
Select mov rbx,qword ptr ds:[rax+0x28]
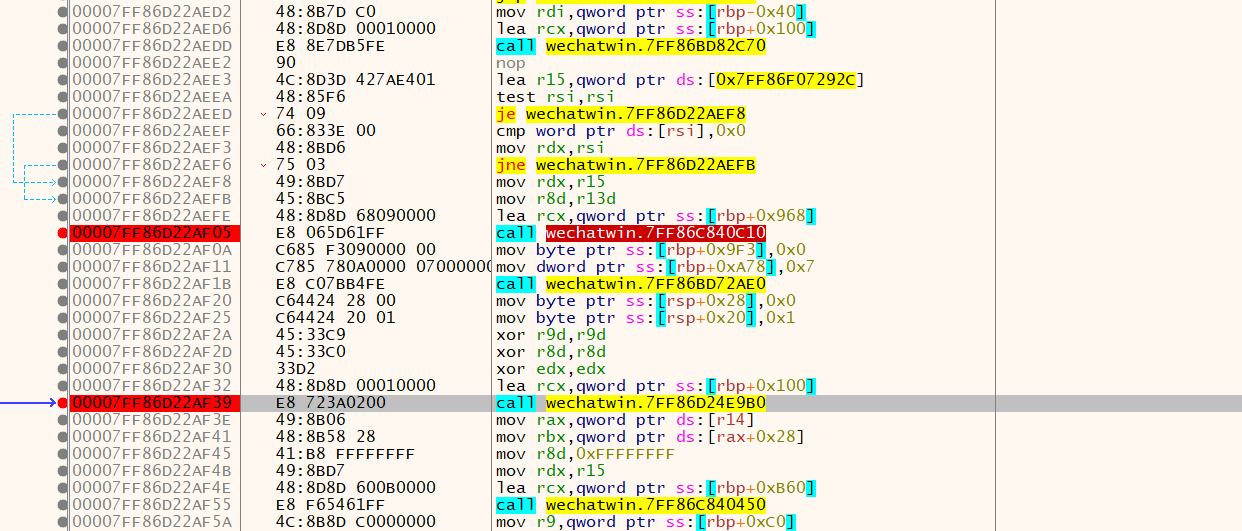click(650, 437)
